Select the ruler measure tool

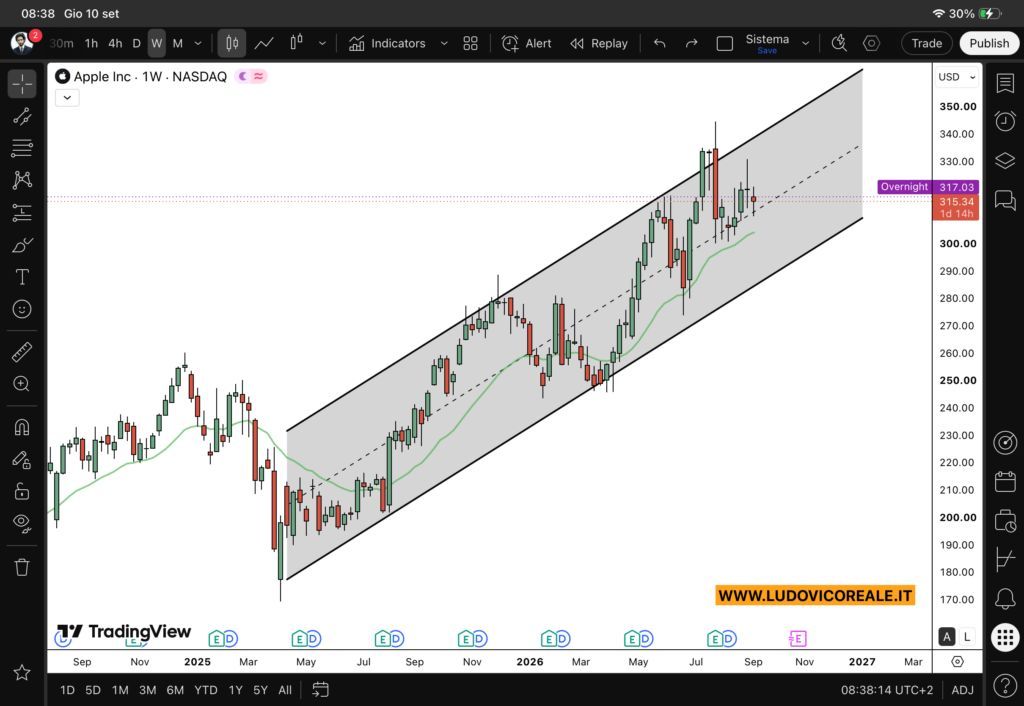(x=22, y=352)
